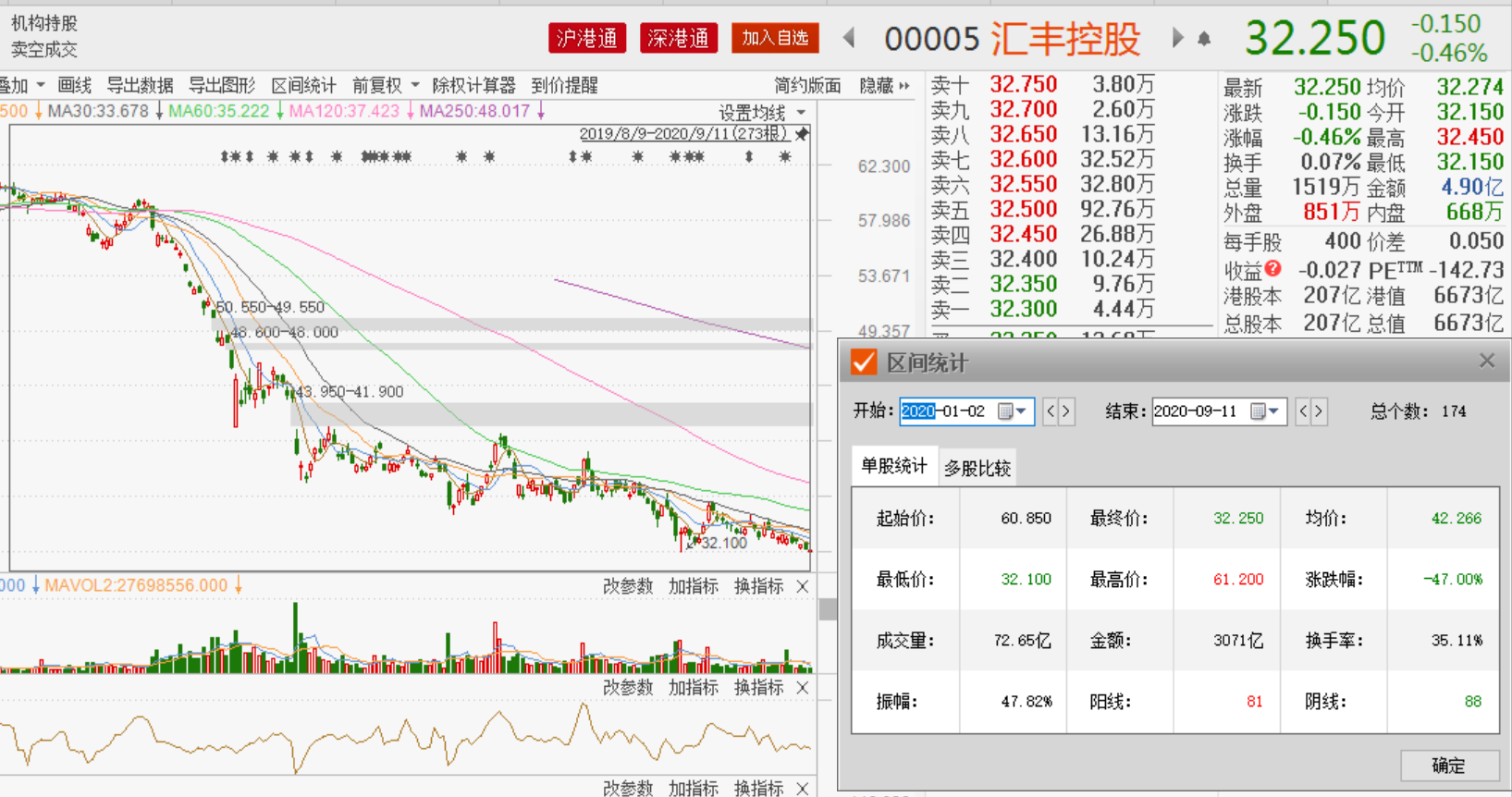
Task: Click 换指标 in bottom indicator panel
Action: (x=758, y=789)
